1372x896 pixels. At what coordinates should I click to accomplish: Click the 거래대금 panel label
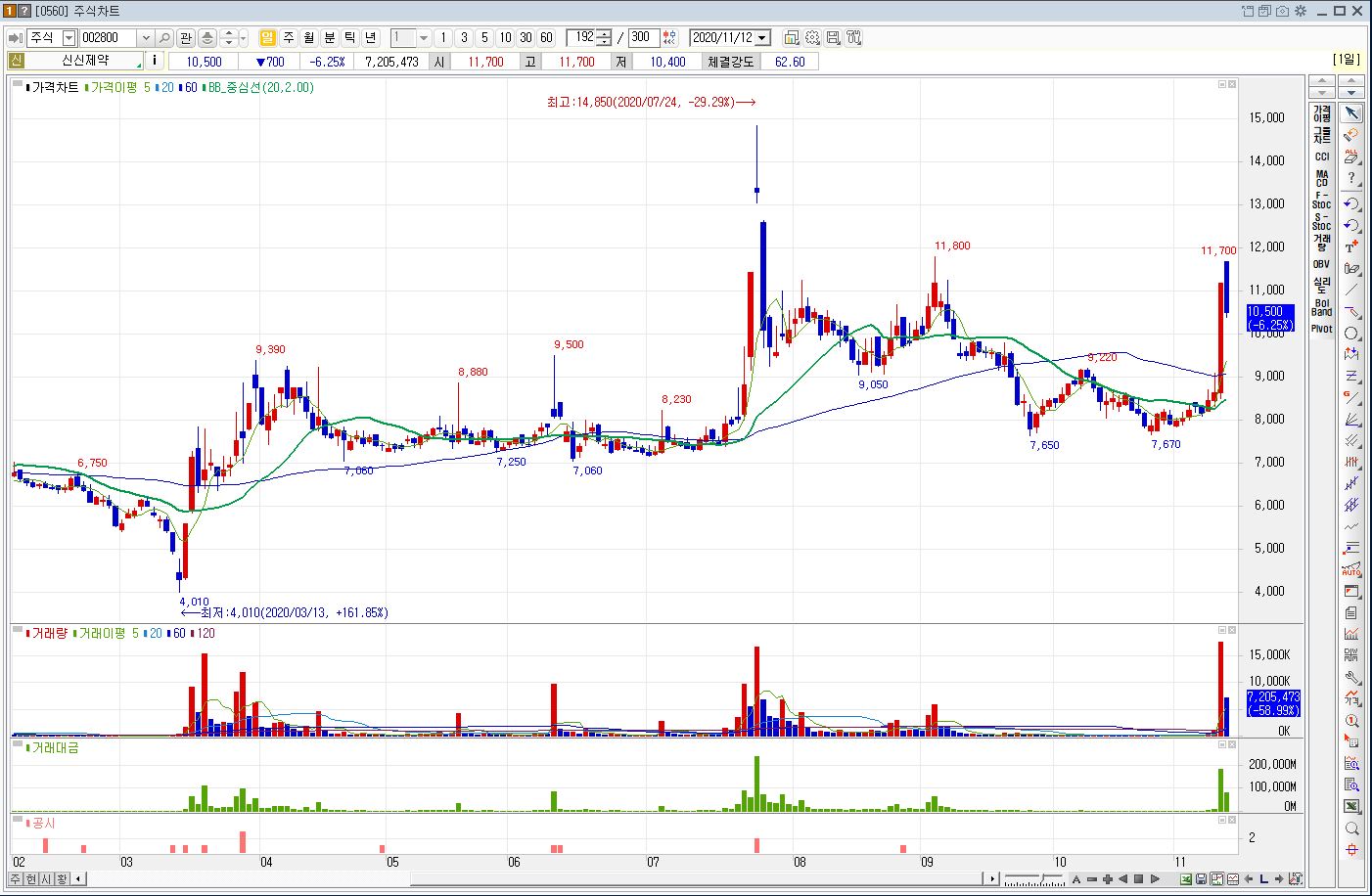[x=55, y=747]
